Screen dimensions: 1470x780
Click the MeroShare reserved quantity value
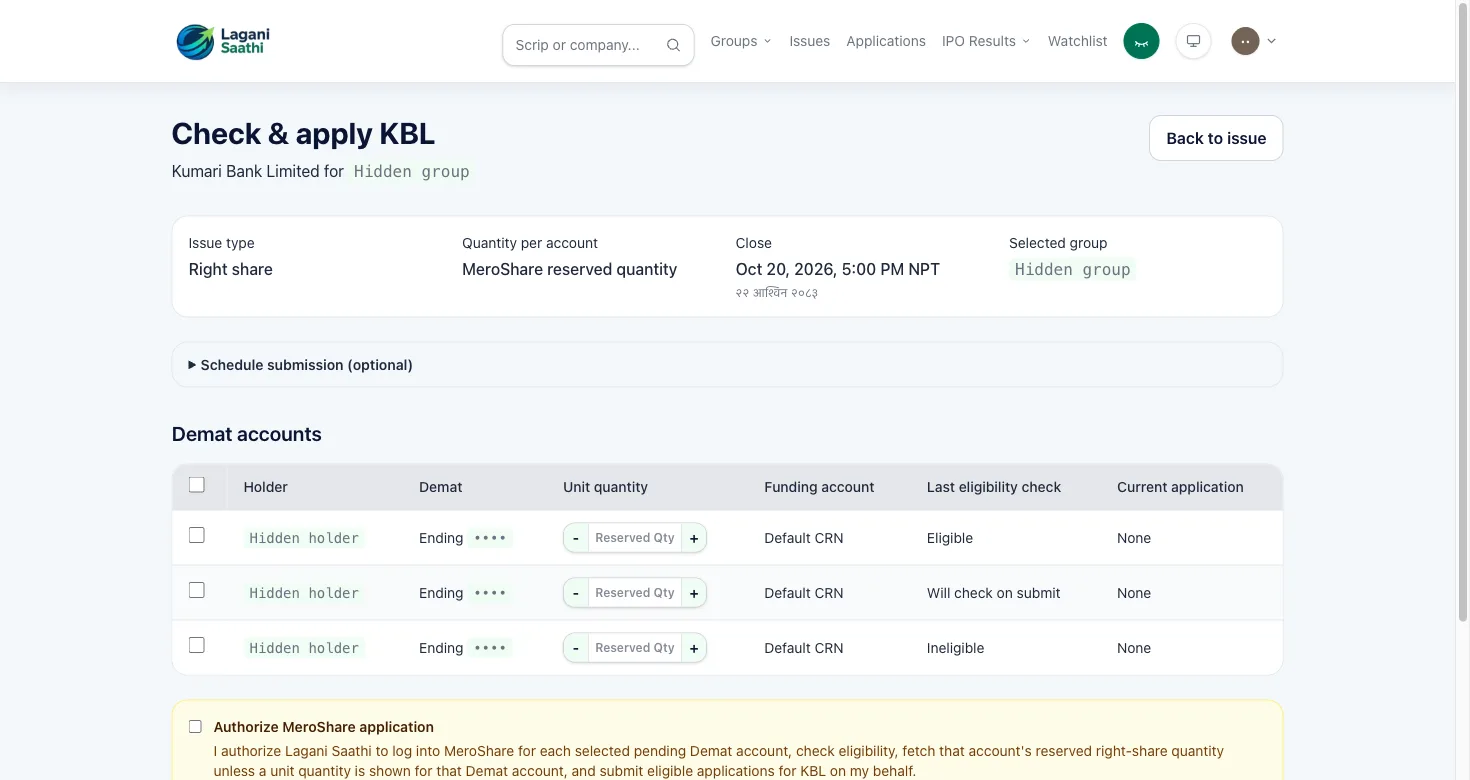click(x=570, y=269)
